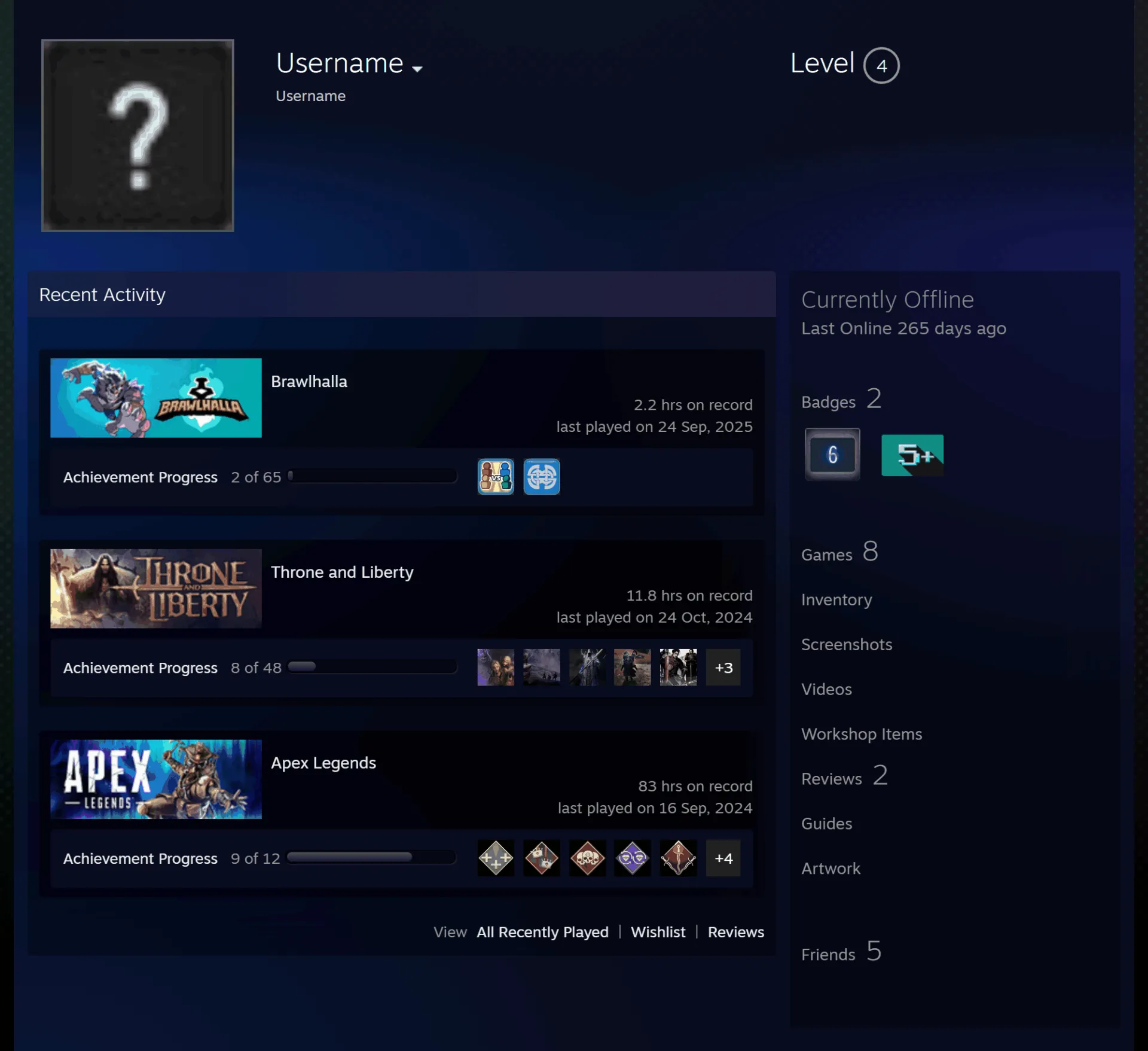
Task: Click the Apex Legends achievement progress bar
Action: point(372,857)
